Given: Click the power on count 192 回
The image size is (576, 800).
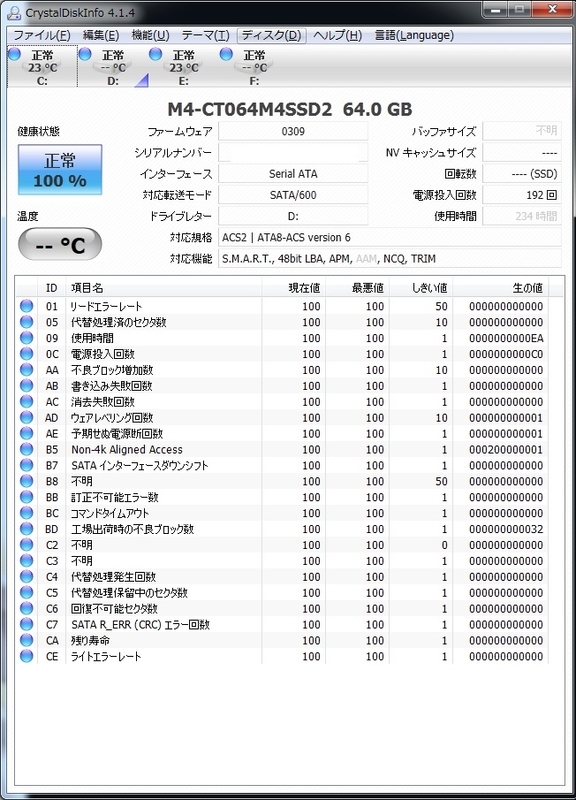Looking at the screenshot, I should click(x=521, y=195).
